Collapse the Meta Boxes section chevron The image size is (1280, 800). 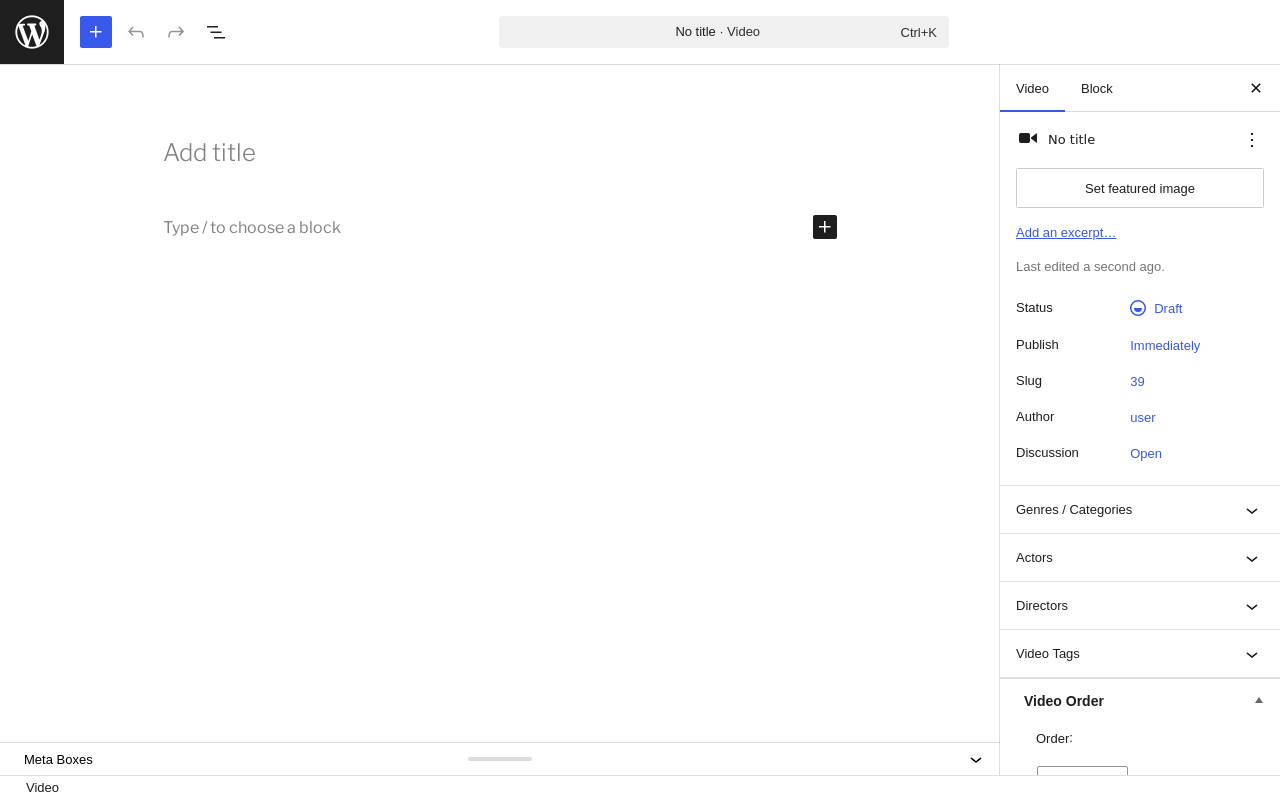[x=976, y=760]
